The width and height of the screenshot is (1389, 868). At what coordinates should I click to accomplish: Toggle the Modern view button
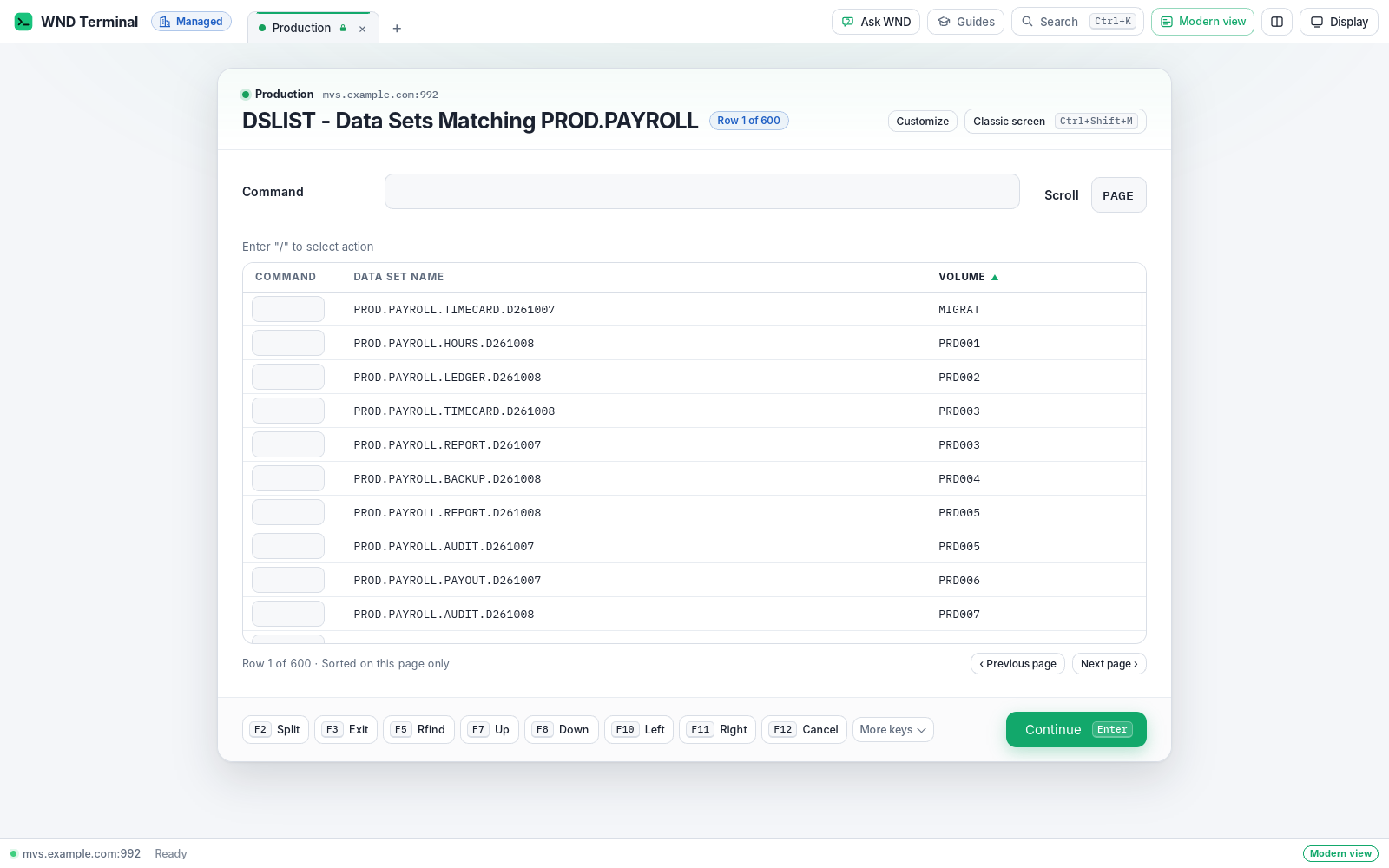[x=1202, y=22]
